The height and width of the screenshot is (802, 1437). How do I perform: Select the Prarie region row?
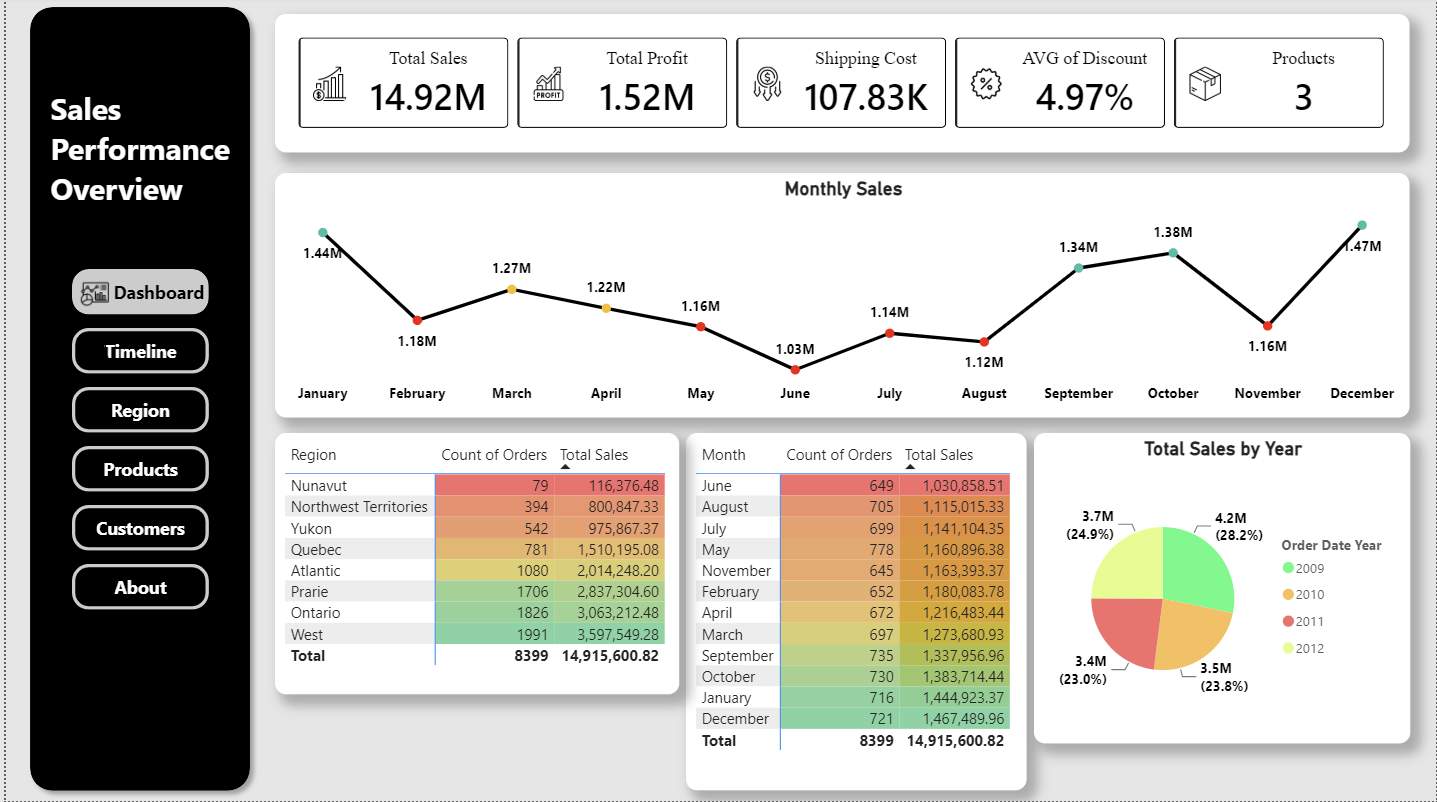(x=475, y=592)
